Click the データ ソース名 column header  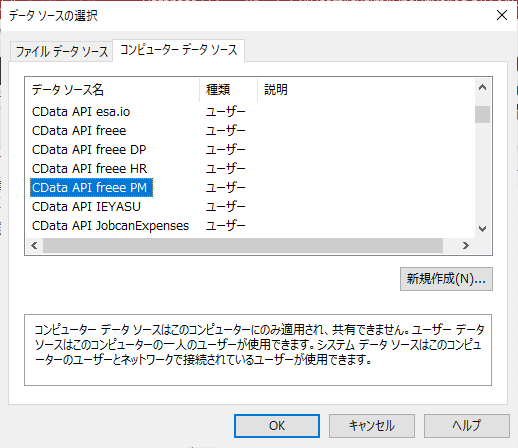point(113,90)
